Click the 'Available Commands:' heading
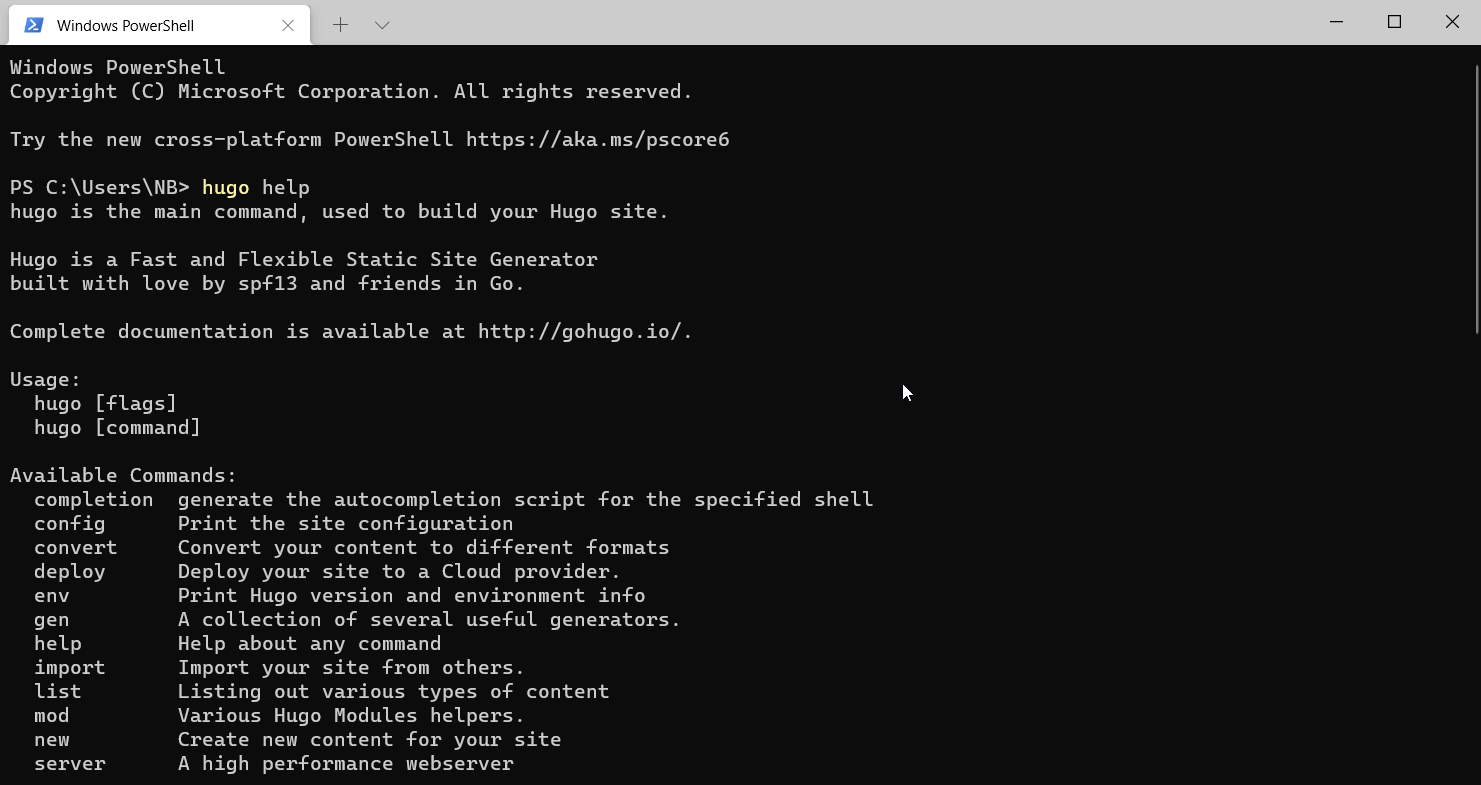This screenshot has height=785, width=1481. tap(123, 475)
